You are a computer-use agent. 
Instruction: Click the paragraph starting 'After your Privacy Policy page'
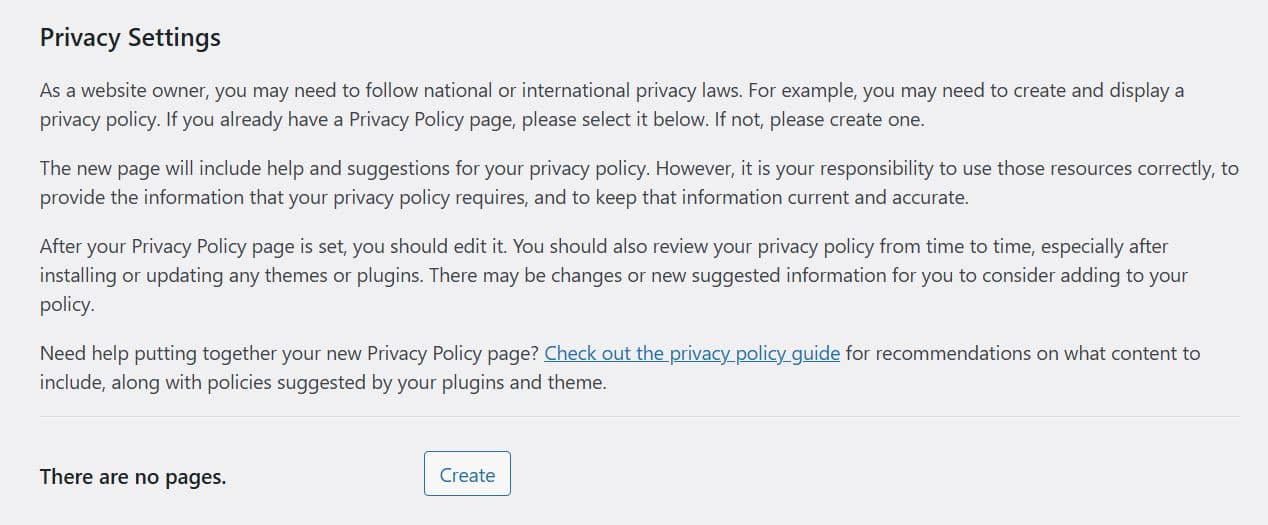pos(614,275)
